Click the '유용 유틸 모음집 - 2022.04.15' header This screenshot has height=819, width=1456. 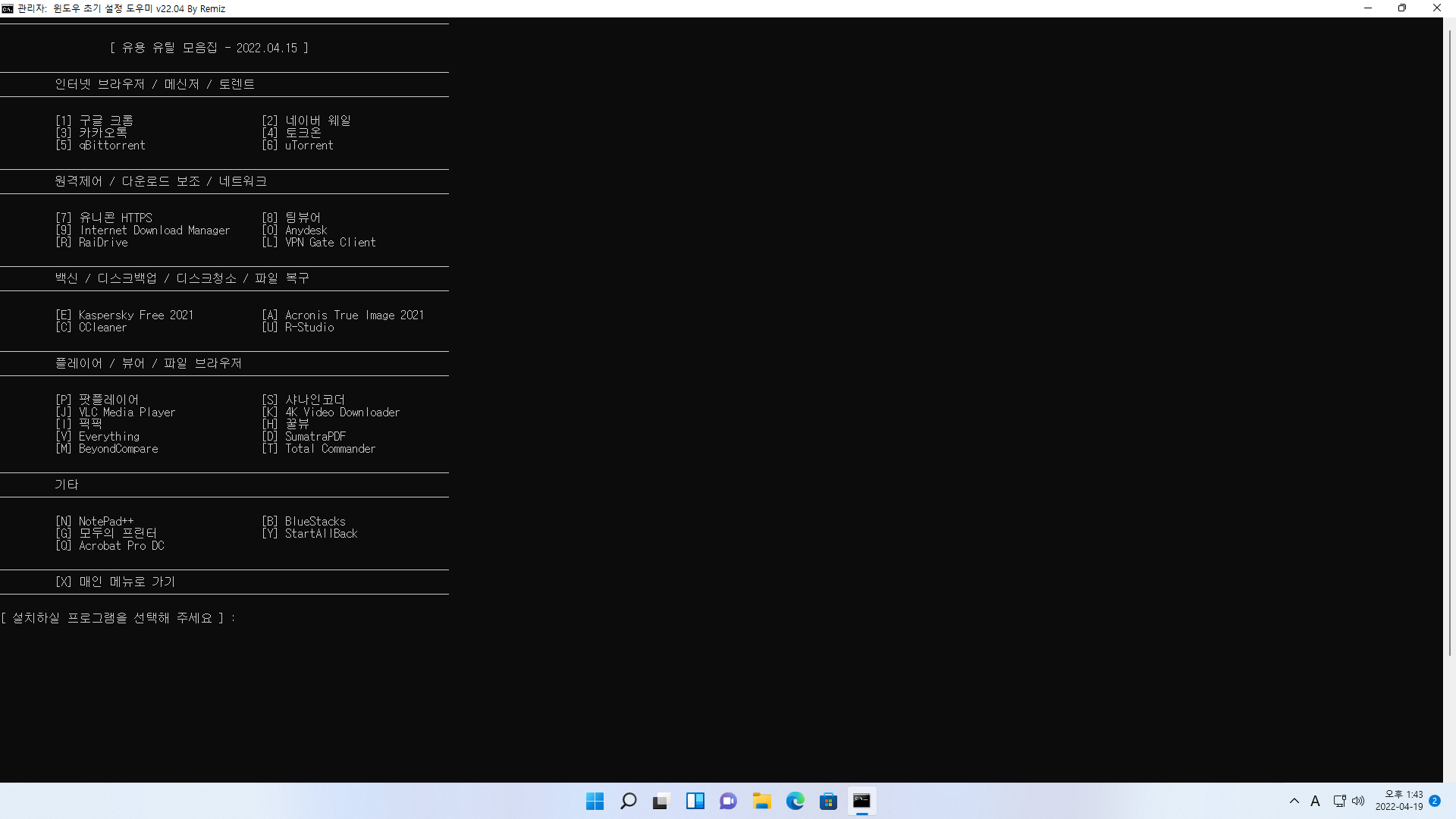209,48
